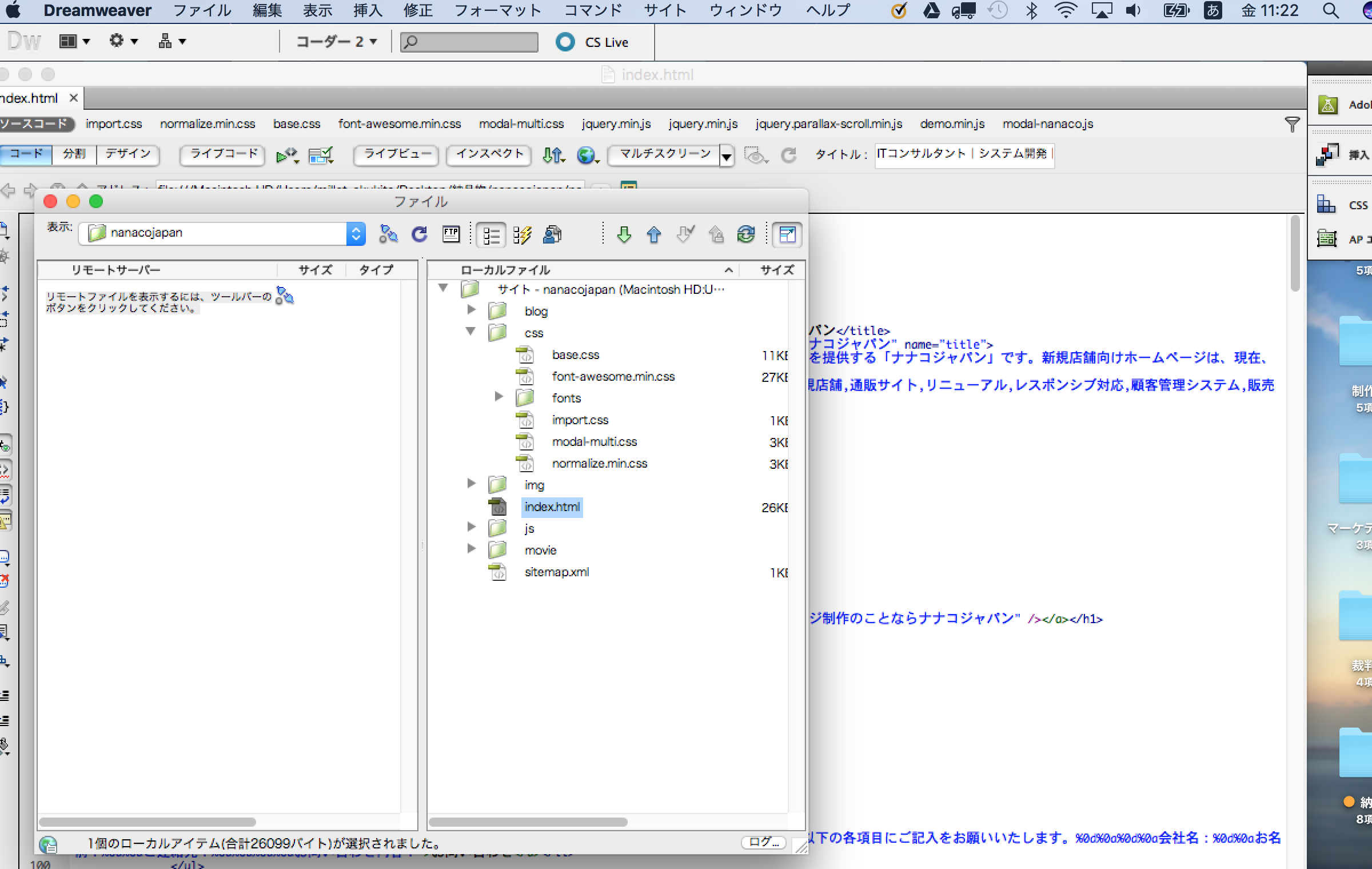The width and height of the screenshot is (1372, 869).
Task: Open the base.css related file
Action: click(x=297, y=124)
